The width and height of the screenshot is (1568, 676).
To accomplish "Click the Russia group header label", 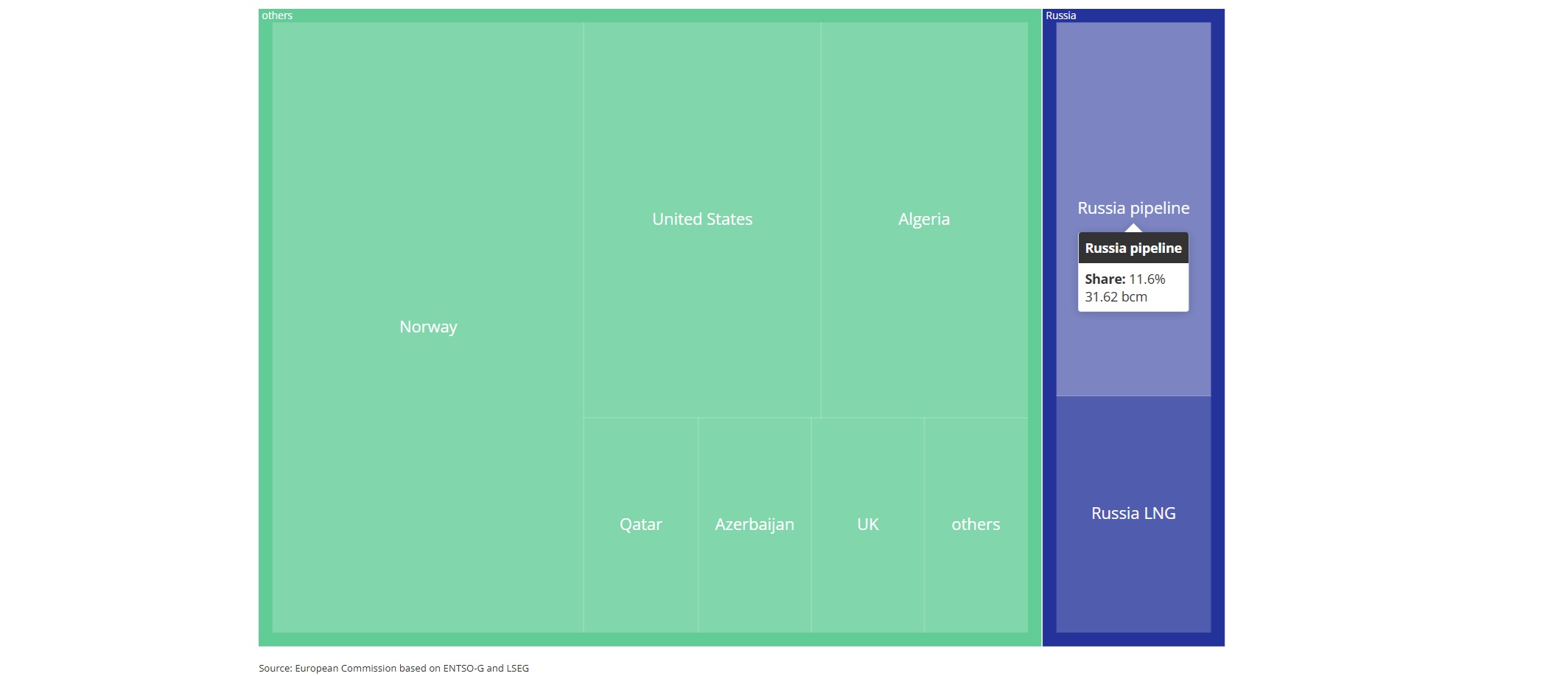I will (1060, 15).
